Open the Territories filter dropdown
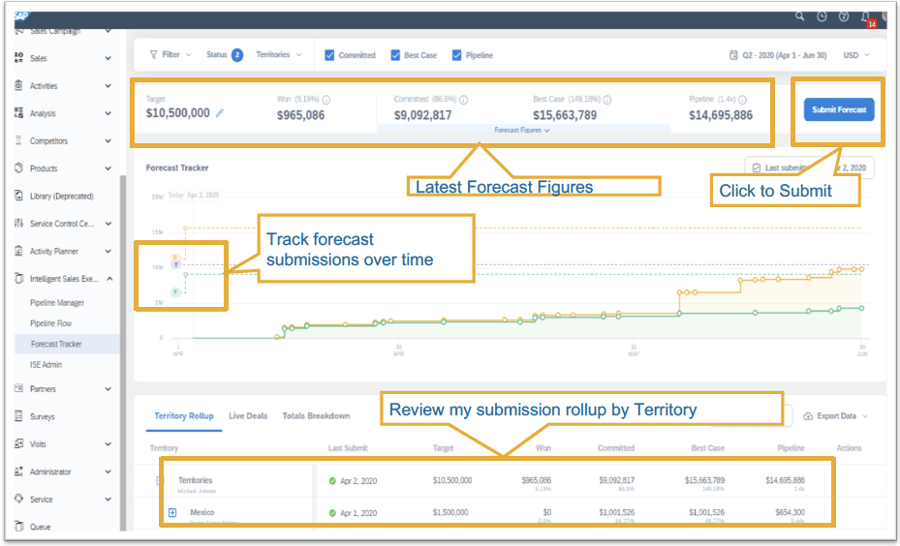The height and width of the screenshot is (546, 900). pyautogui.click(x=278, y=55)
